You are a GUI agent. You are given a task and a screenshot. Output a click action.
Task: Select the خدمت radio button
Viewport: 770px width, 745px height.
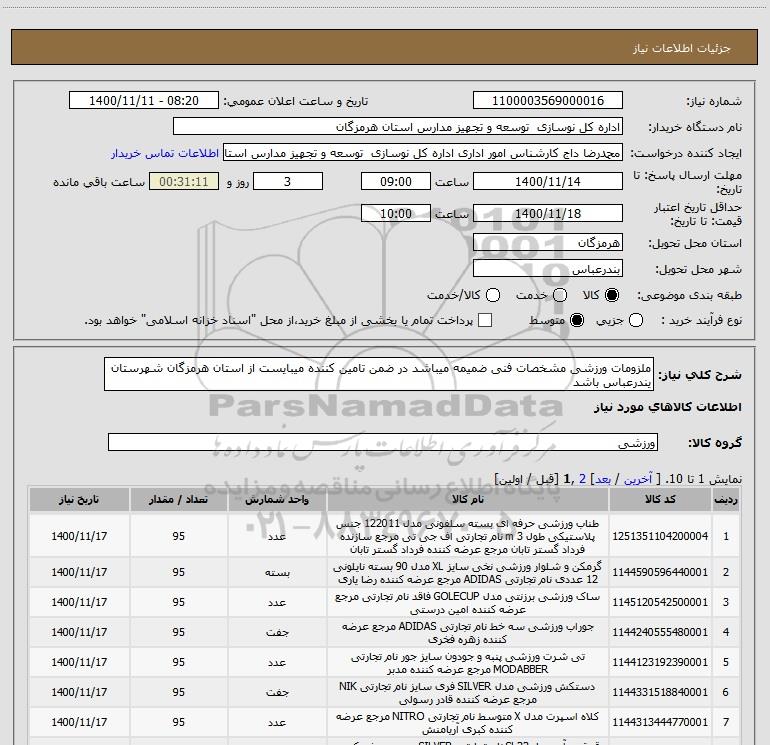(x=560, y=295)
